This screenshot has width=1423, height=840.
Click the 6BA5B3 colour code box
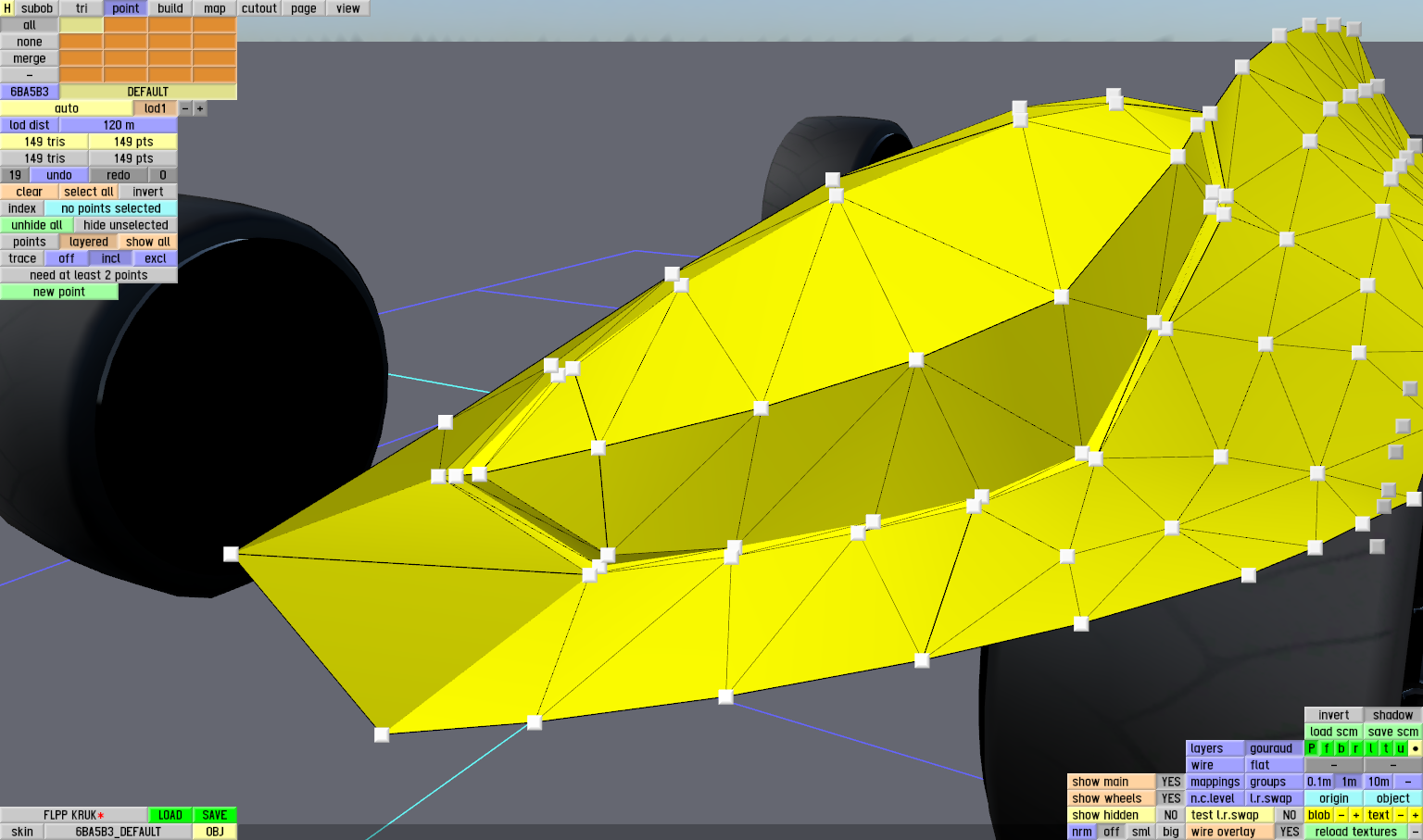pyautogui.click(x=30, y=92)
